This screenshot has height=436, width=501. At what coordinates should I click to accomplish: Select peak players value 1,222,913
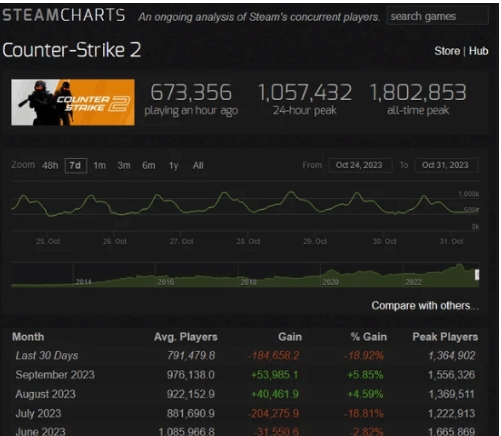coord(452,414)
